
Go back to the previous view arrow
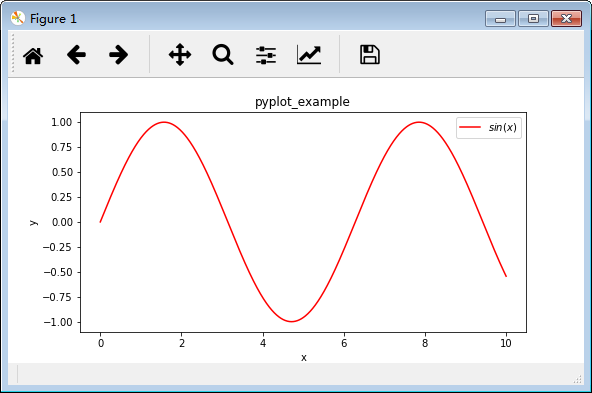76,55
